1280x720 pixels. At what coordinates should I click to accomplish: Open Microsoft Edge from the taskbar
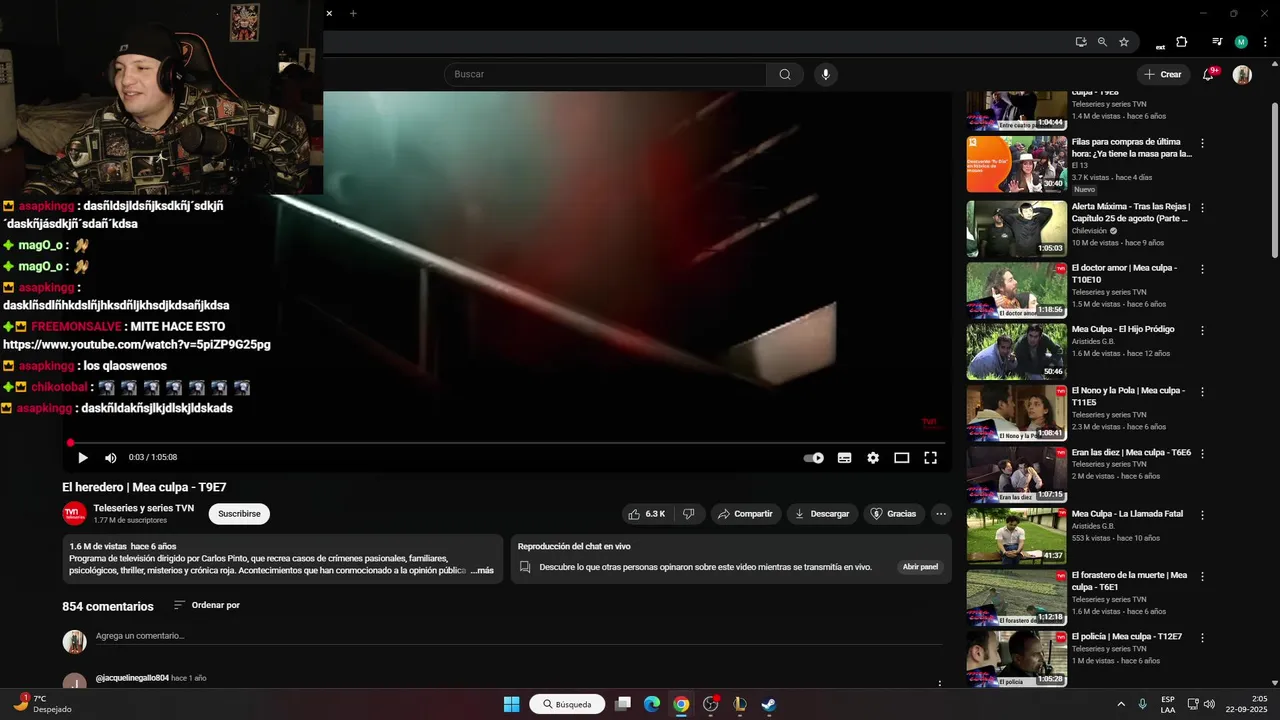[652, 704]
